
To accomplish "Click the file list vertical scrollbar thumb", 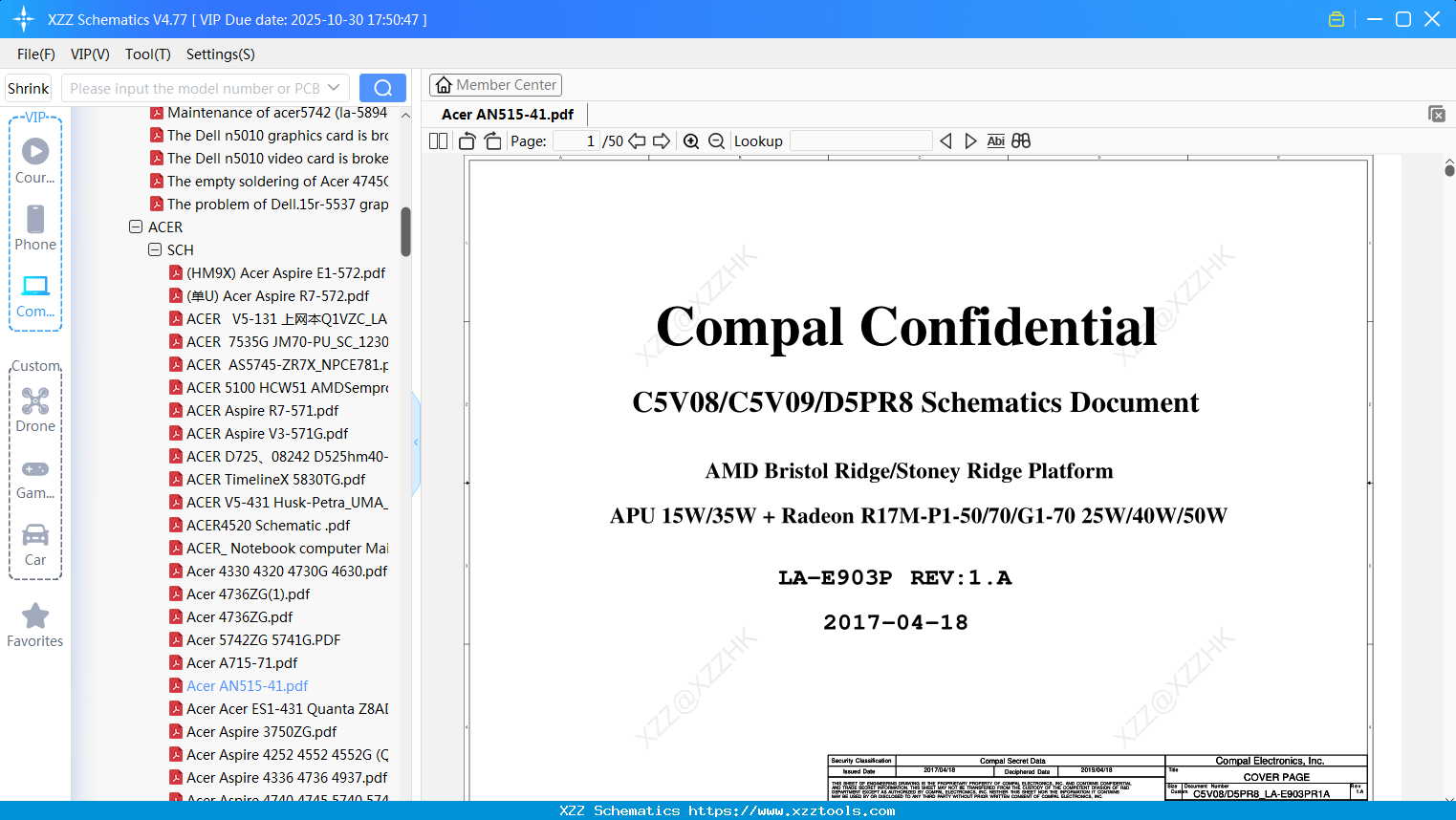I will (405, 231).
